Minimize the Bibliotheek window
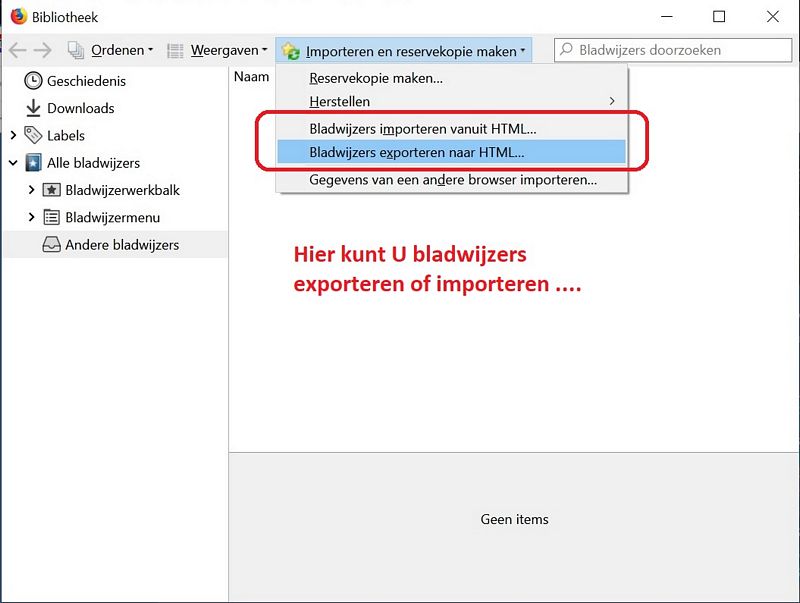Screen dimensions: 800x603 pyautogui.click(x=666, y=16)
